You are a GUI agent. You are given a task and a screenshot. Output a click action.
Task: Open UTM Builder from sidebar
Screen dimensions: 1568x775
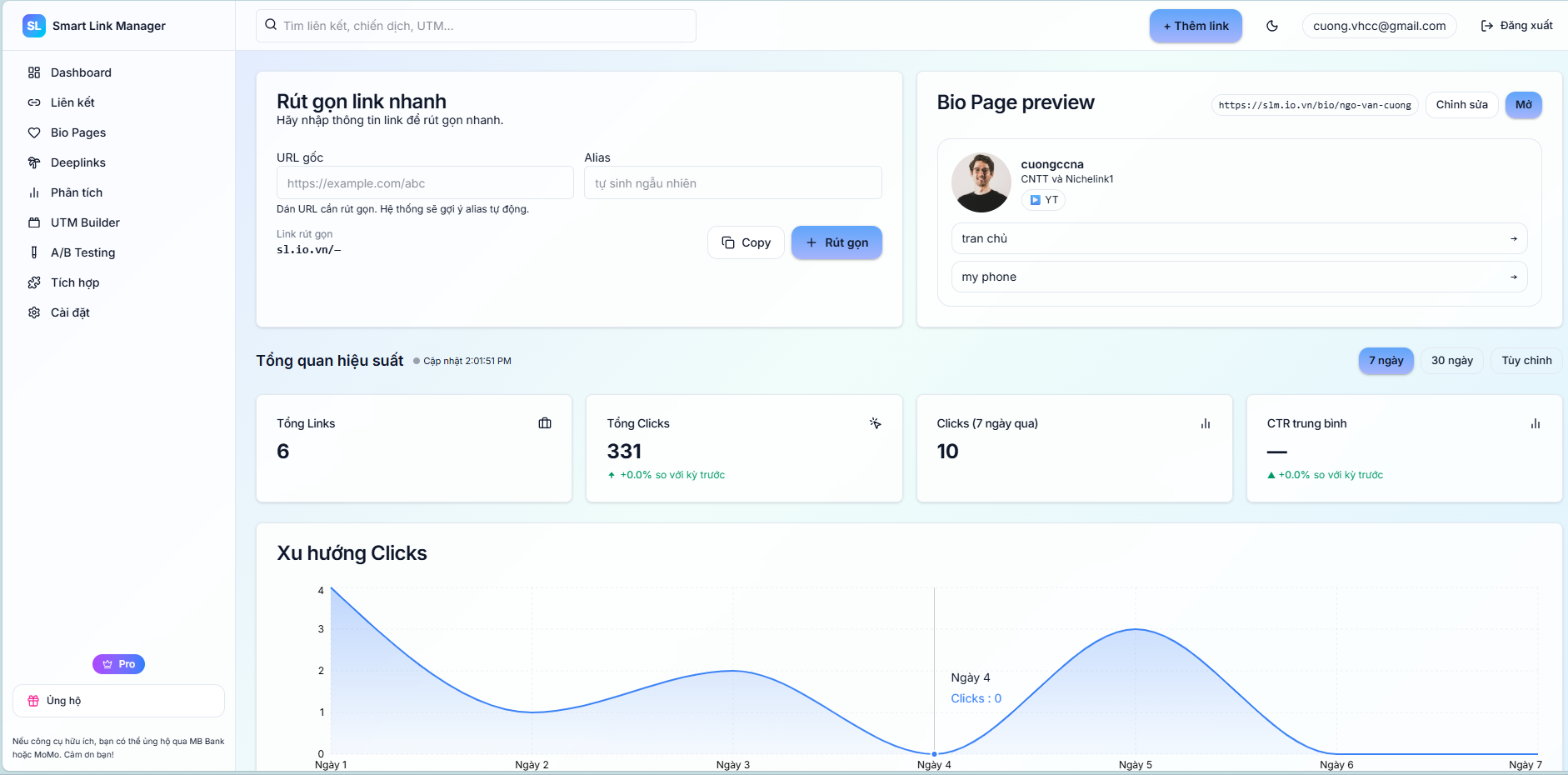[x=85, y=222]
